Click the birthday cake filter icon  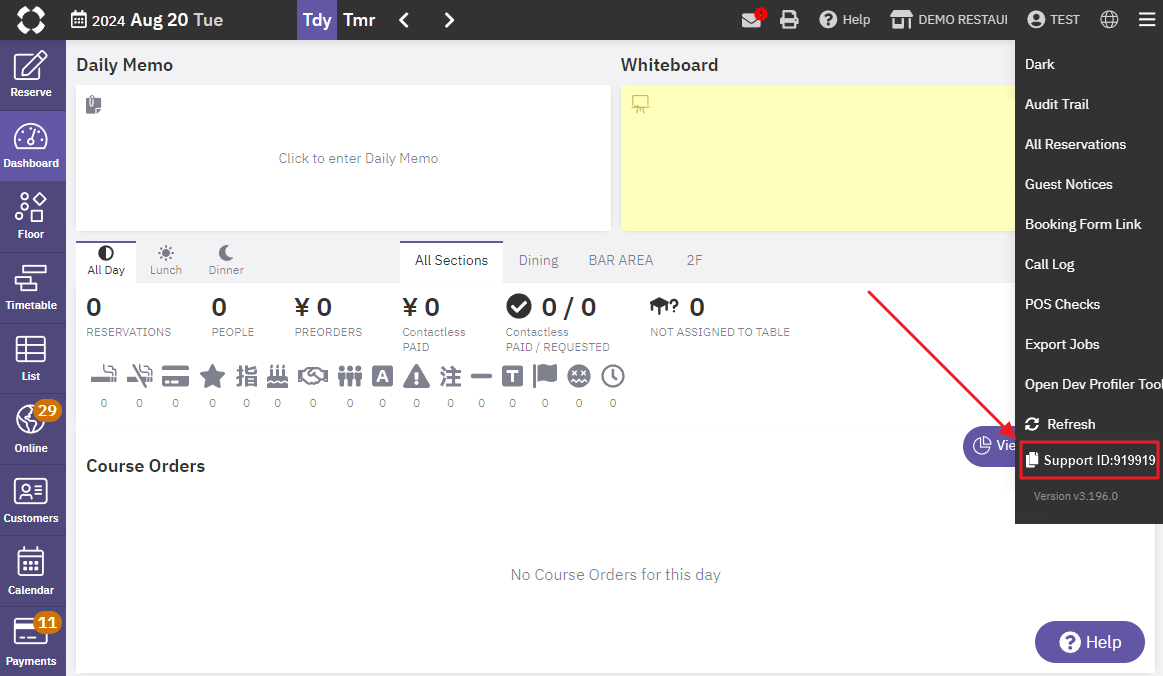click(x=277, y=376)
